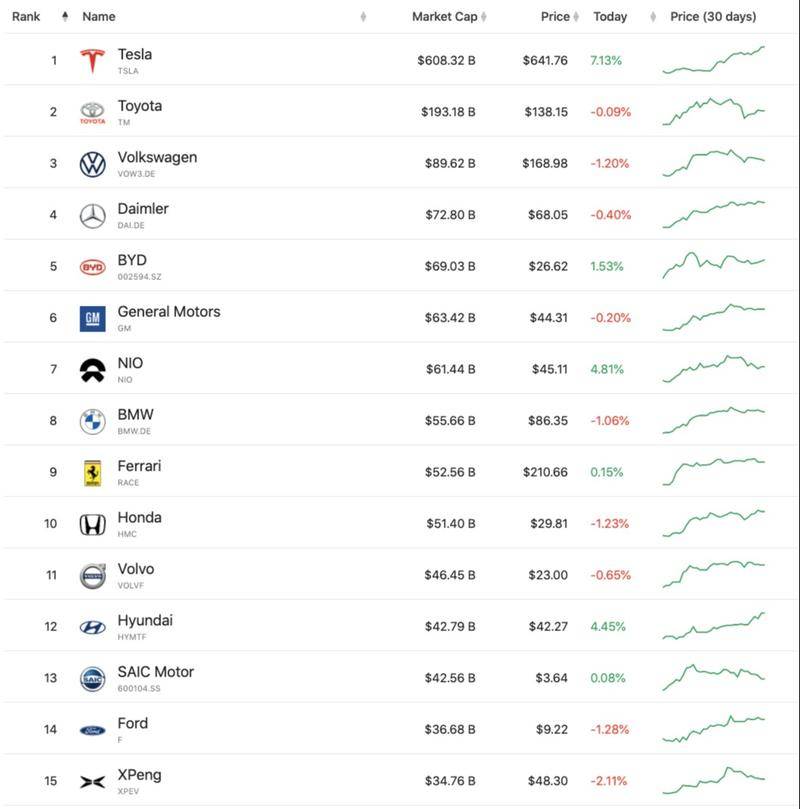Click the Toyota logo icon
Image resolution: width=800 pixels, height=809 pixels.
point(92,112)
